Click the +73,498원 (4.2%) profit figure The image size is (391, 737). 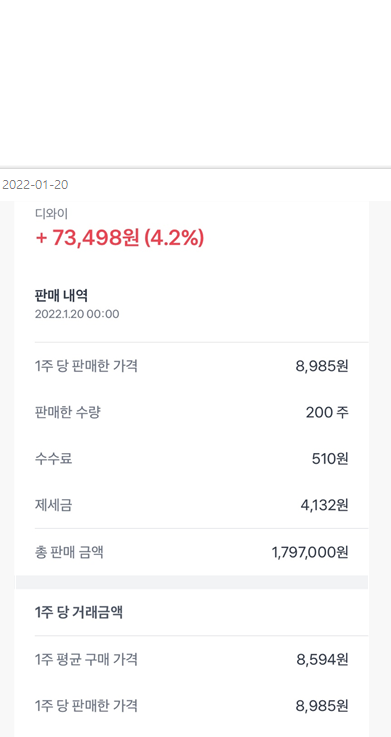click(119, 238)
